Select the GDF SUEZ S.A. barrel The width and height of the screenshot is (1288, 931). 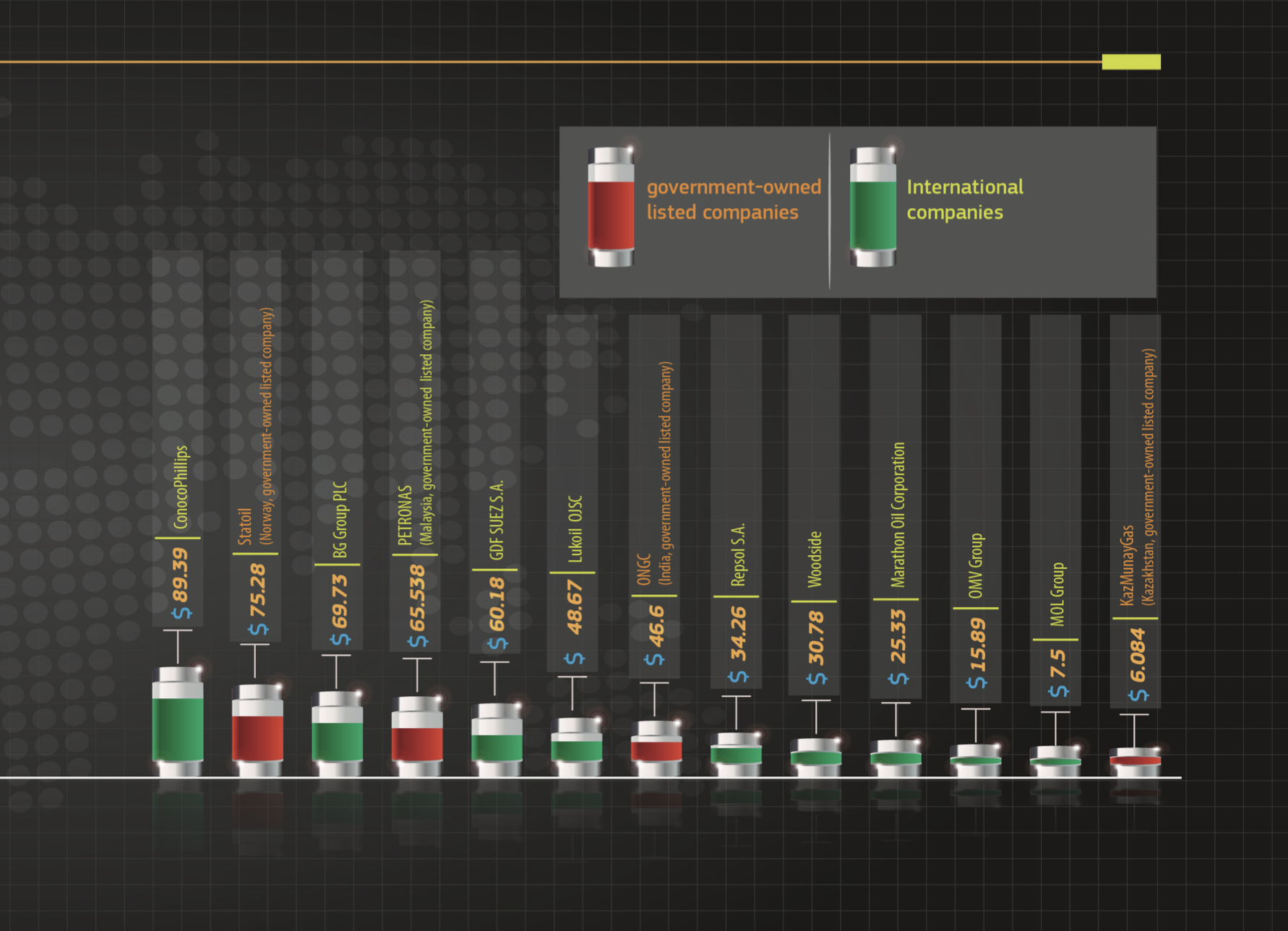pyautogui.click(x=497, y=741)
